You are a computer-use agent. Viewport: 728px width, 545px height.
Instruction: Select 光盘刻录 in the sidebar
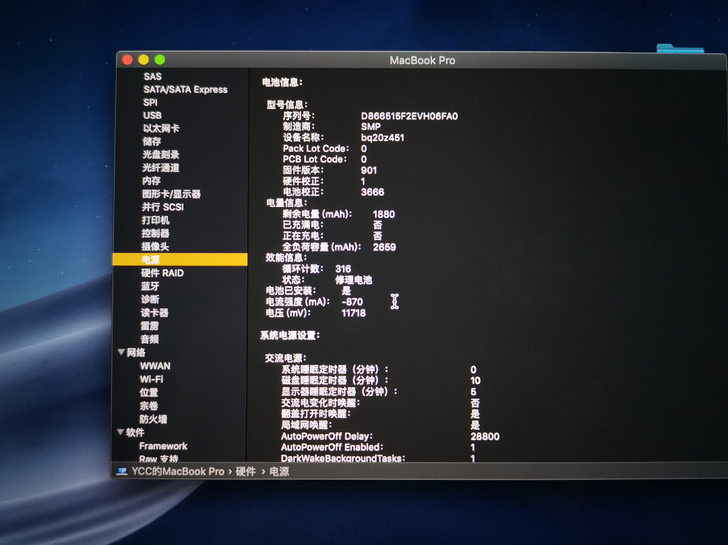(x=161, y=154)
